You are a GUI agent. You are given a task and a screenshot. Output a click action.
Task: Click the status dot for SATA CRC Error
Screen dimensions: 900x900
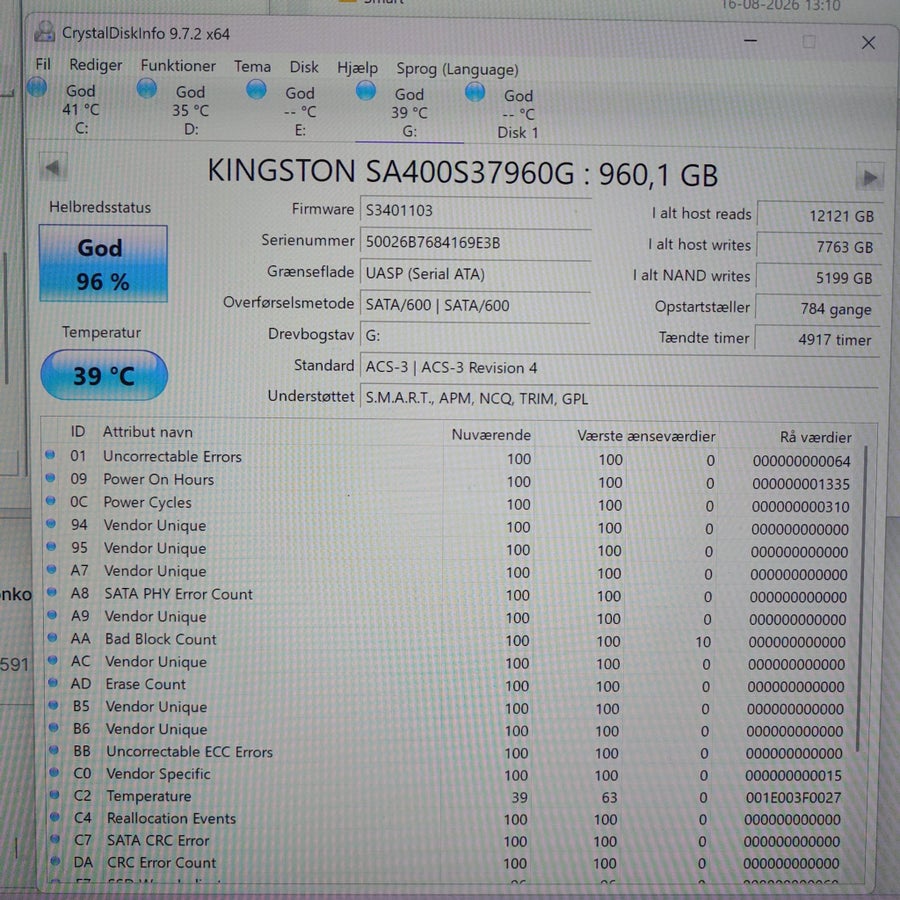click(x=55, y=839)
